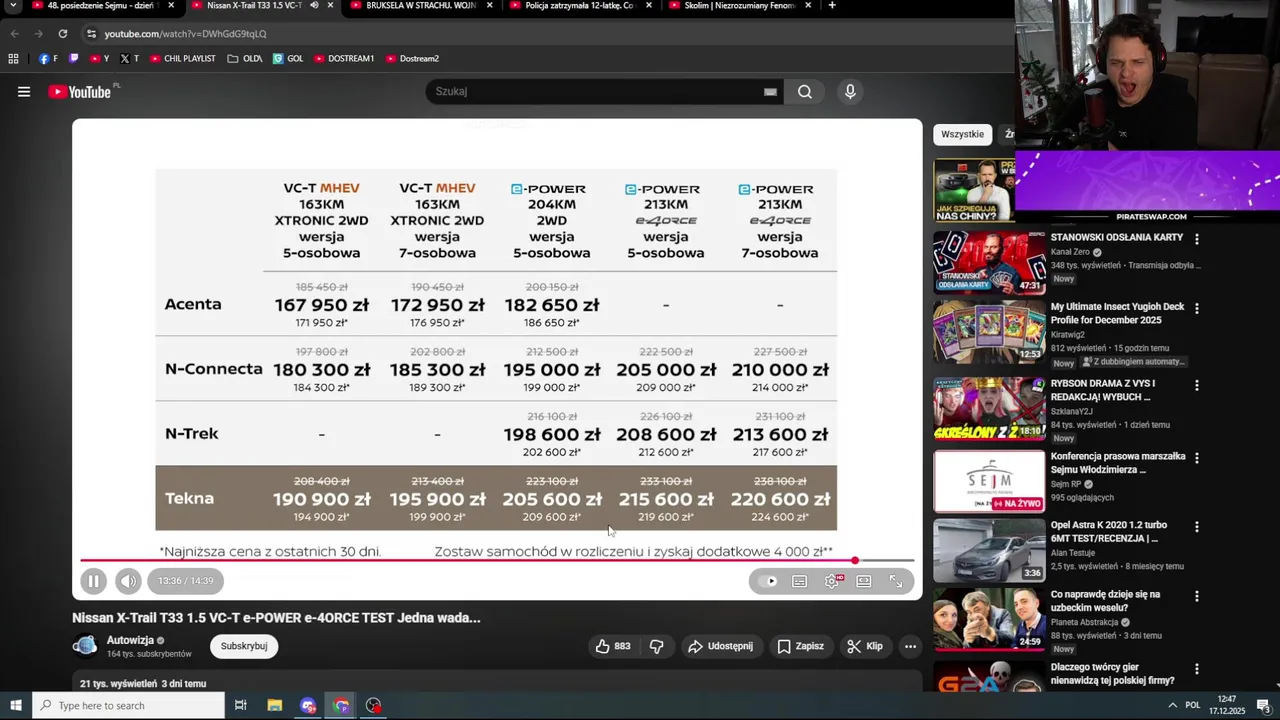Show hidden system tray icons
Image resolution: width=1280 pixels, height=720 pixels.
tap(1172, 706)
